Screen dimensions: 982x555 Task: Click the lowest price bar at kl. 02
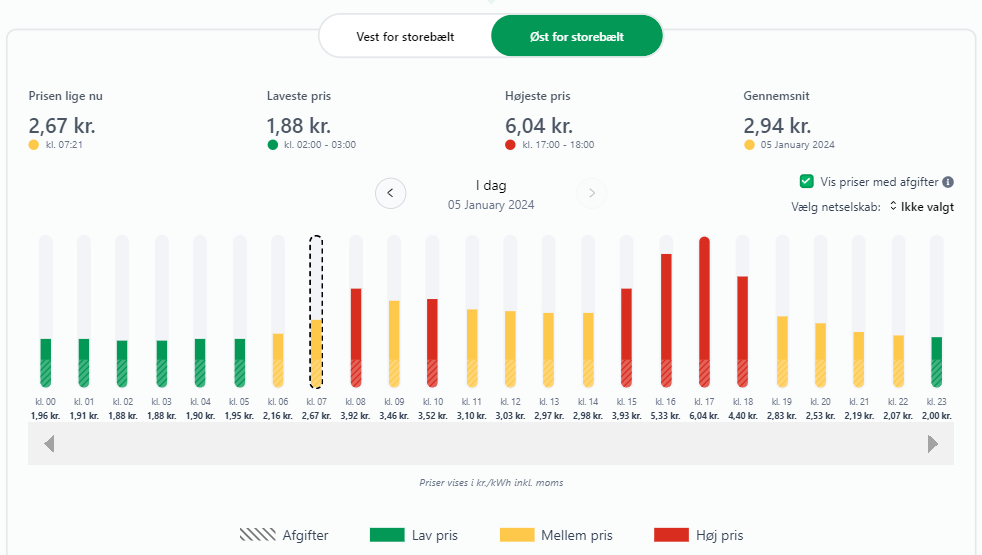122,362
